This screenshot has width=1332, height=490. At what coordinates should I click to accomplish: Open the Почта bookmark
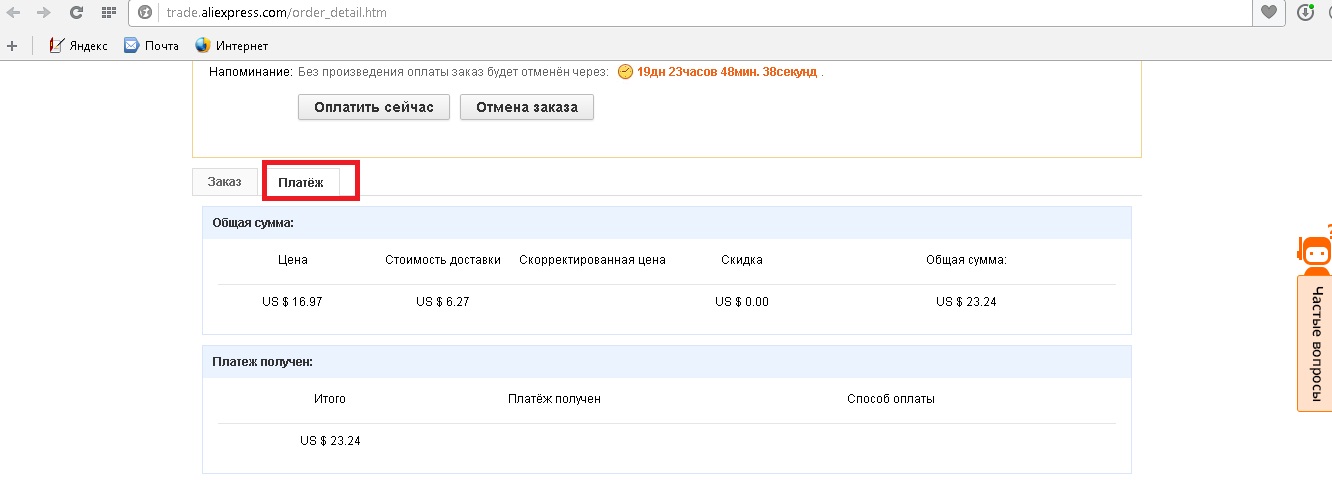[x=151, y=45]
